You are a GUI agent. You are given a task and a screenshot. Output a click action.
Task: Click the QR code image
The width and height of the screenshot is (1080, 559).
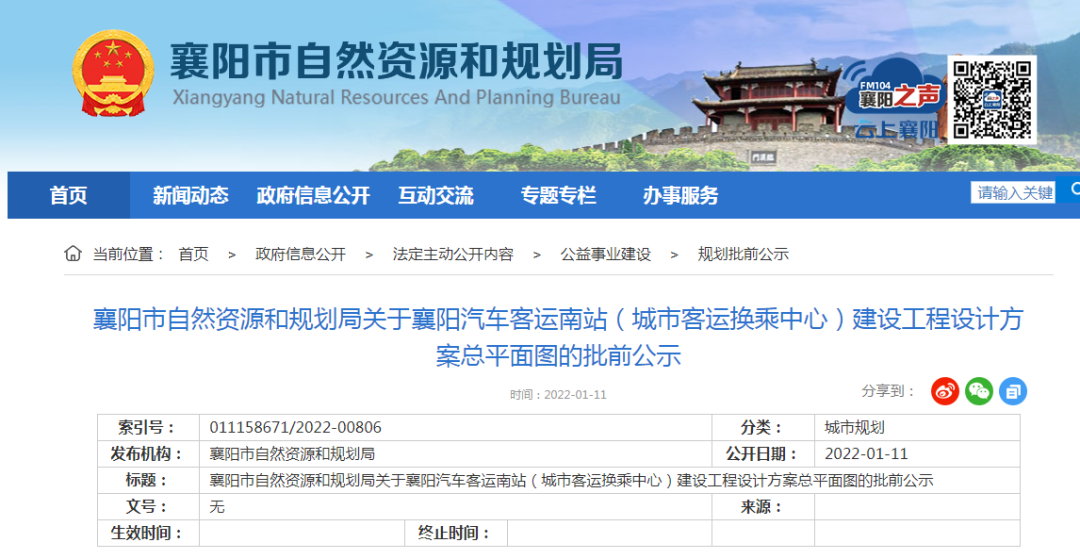(992, 100)
